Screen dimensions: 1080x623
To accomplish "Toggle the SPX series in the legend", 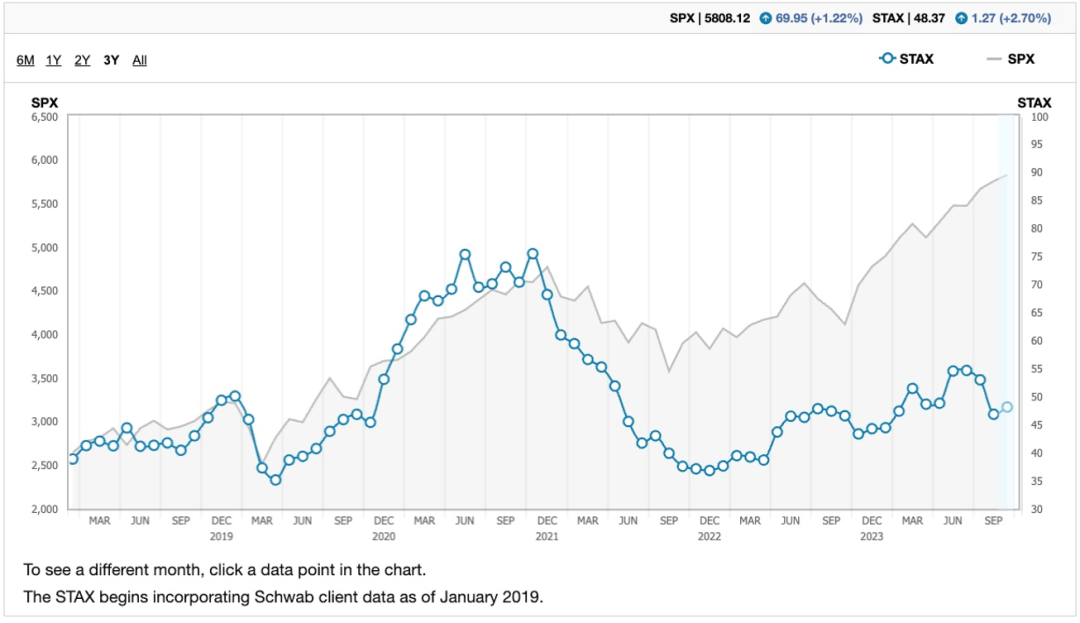I will [x=1010, y=59].
